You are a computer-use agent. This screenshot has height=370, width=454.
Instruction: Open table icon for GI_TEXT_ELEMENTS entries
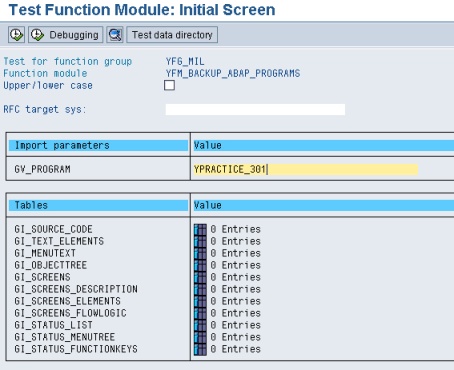point(200,241)
